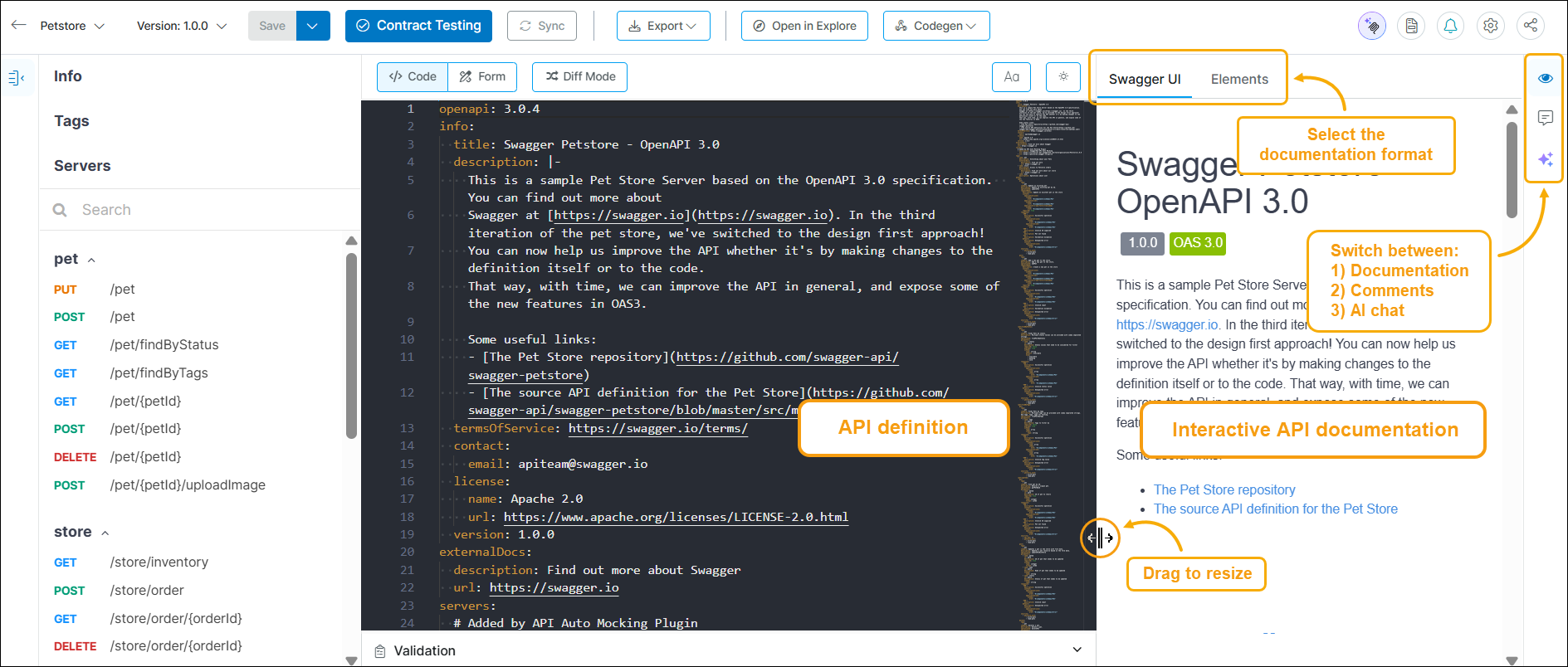
Task: Click the Validation clipboard icon
Action: coord(380,651)
